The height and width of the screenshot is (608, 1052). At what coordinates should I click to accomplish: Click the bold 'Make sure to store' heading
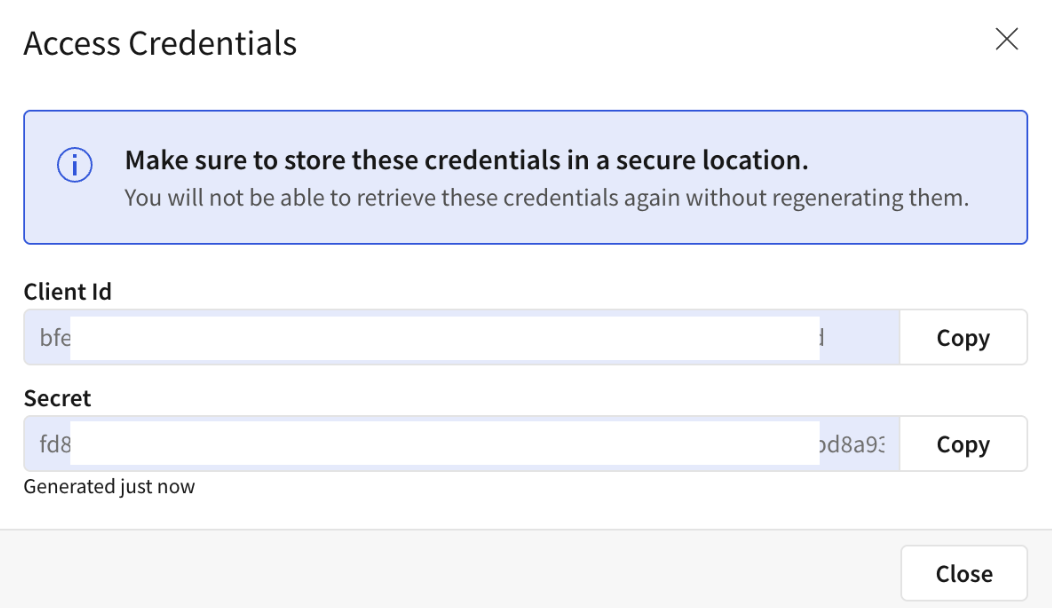coord(466,160)
